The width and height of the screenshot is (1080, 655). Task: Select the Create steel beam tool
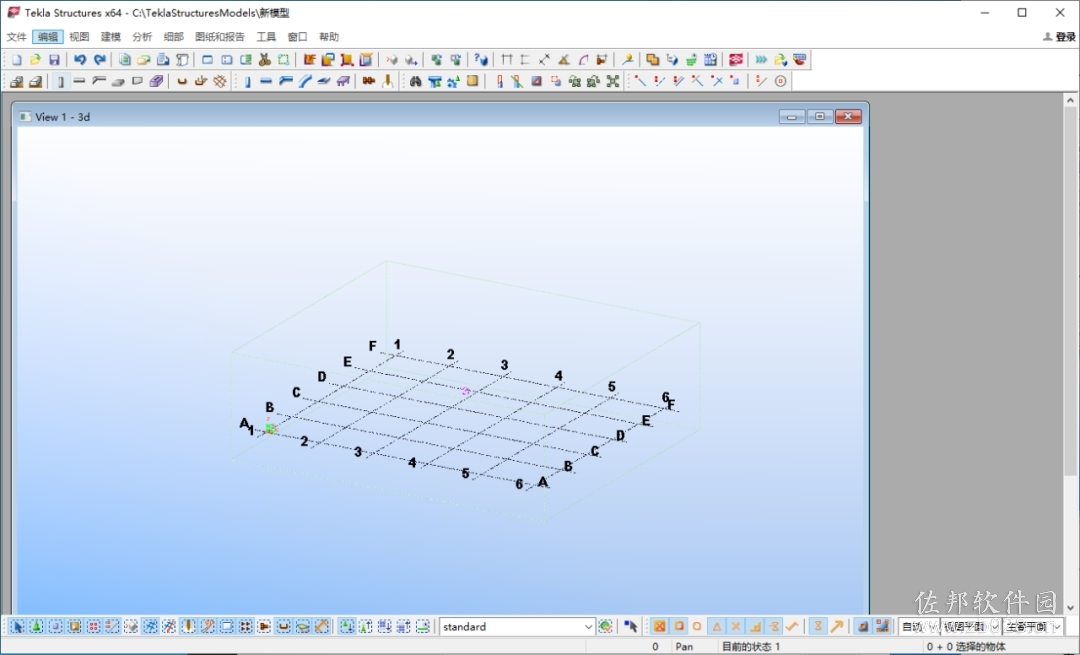pyautogui.click(x=266, y=81)
